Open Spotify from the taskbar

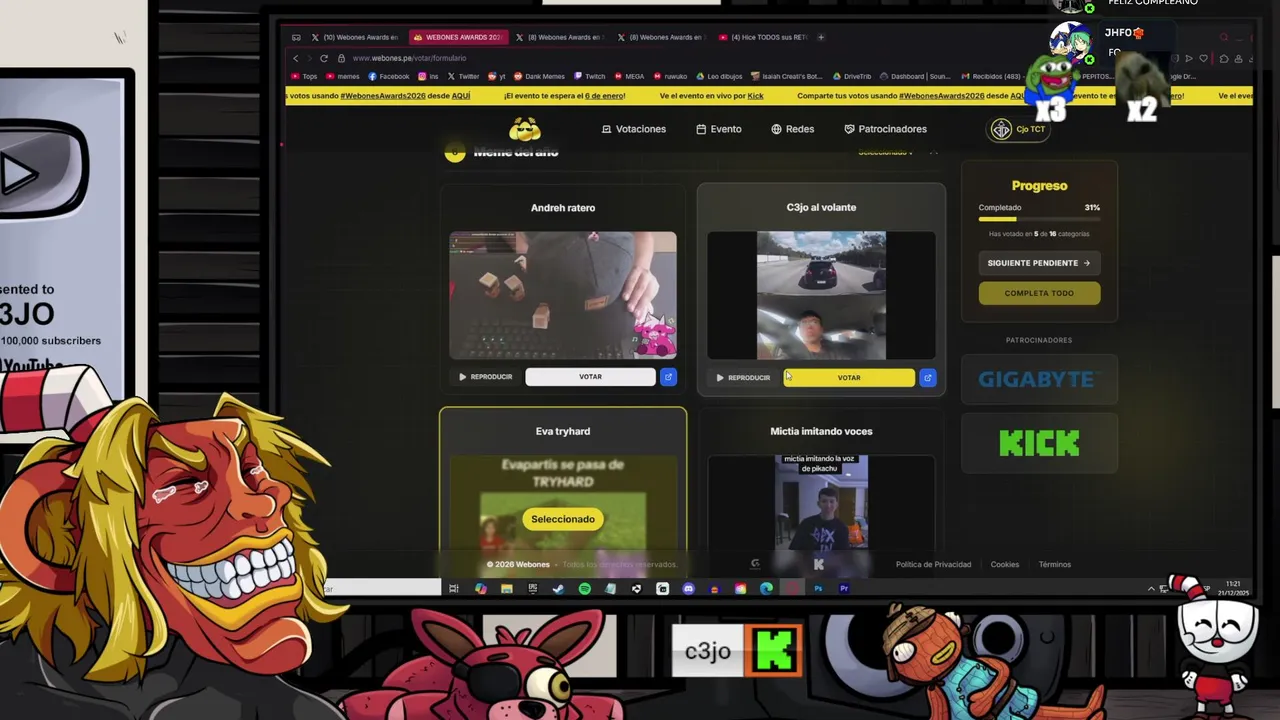click(584, 589)
